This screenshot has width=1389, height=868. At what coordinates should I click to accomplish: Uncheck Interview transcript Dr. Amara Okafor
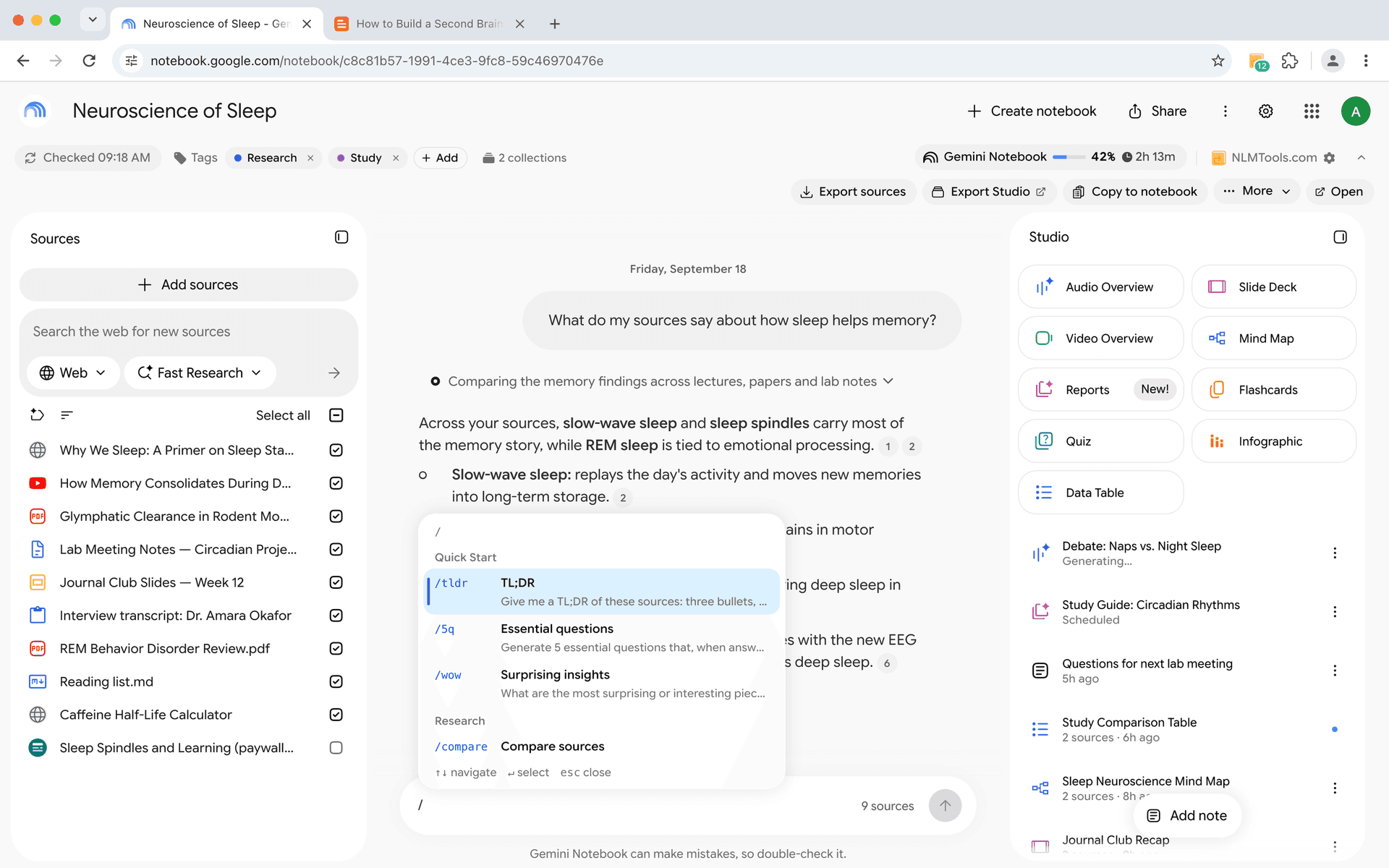click(336, 616)
